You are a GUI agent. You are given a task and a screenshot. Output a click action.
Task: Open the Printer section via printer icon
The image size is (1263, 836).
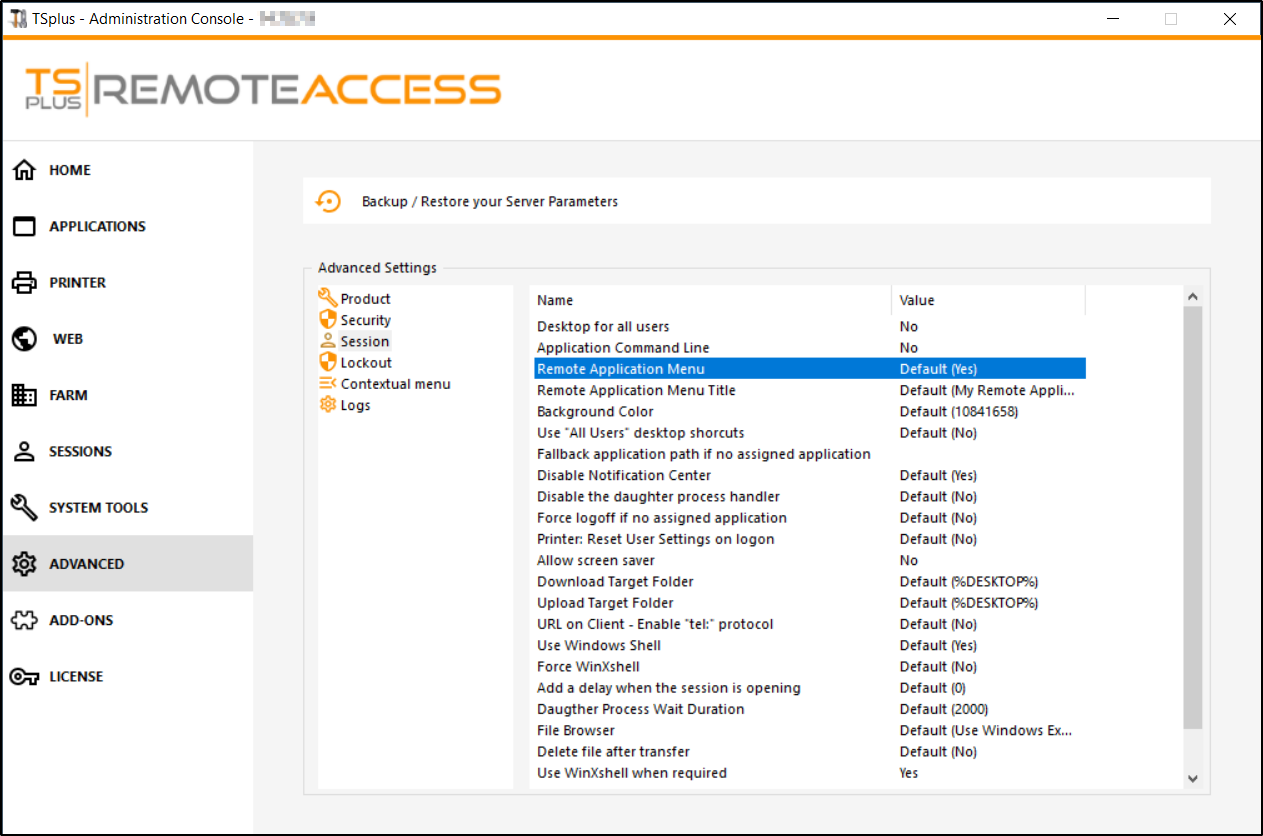24,283
